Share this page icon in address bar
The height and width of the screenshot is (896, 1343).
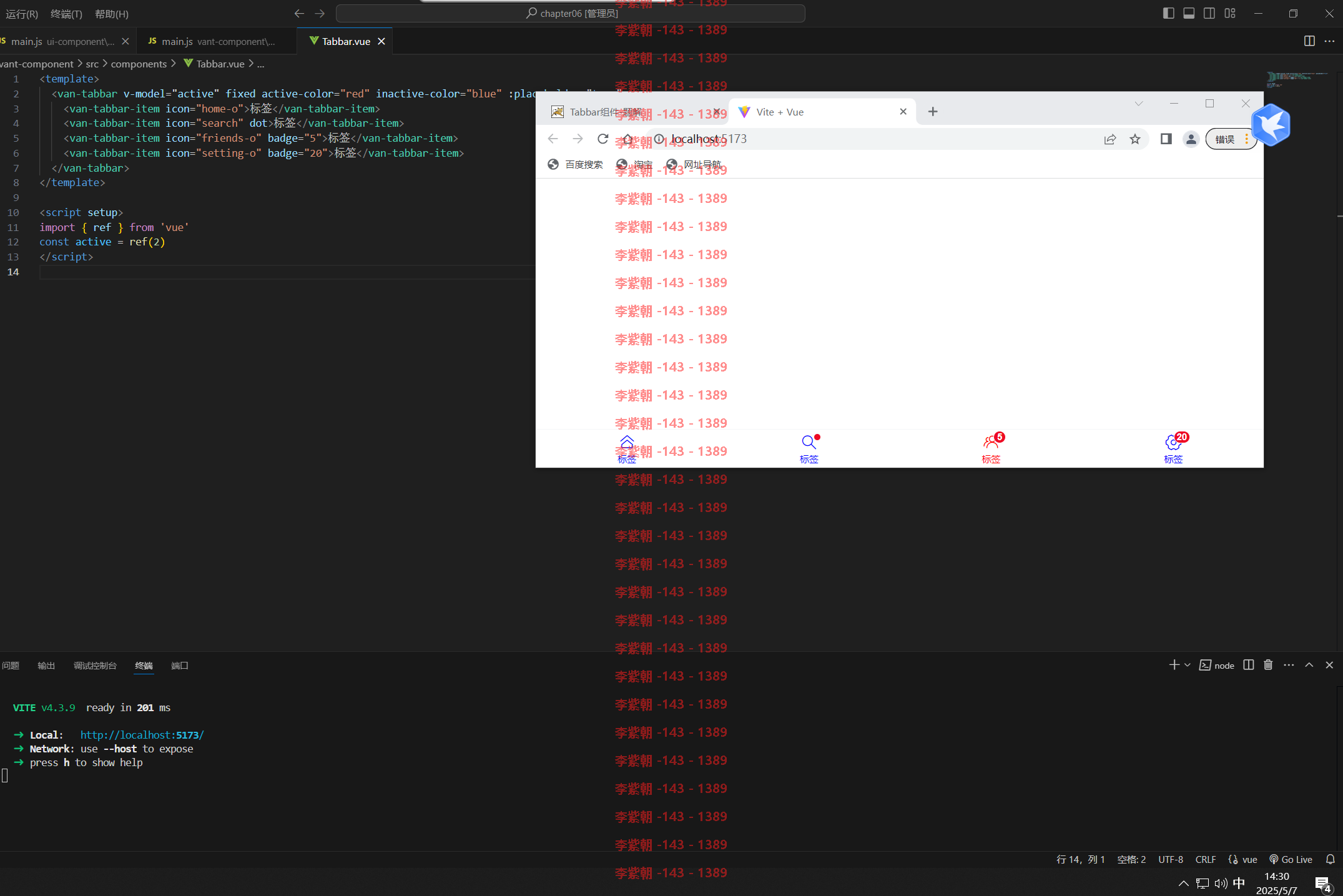(1110, 139)
